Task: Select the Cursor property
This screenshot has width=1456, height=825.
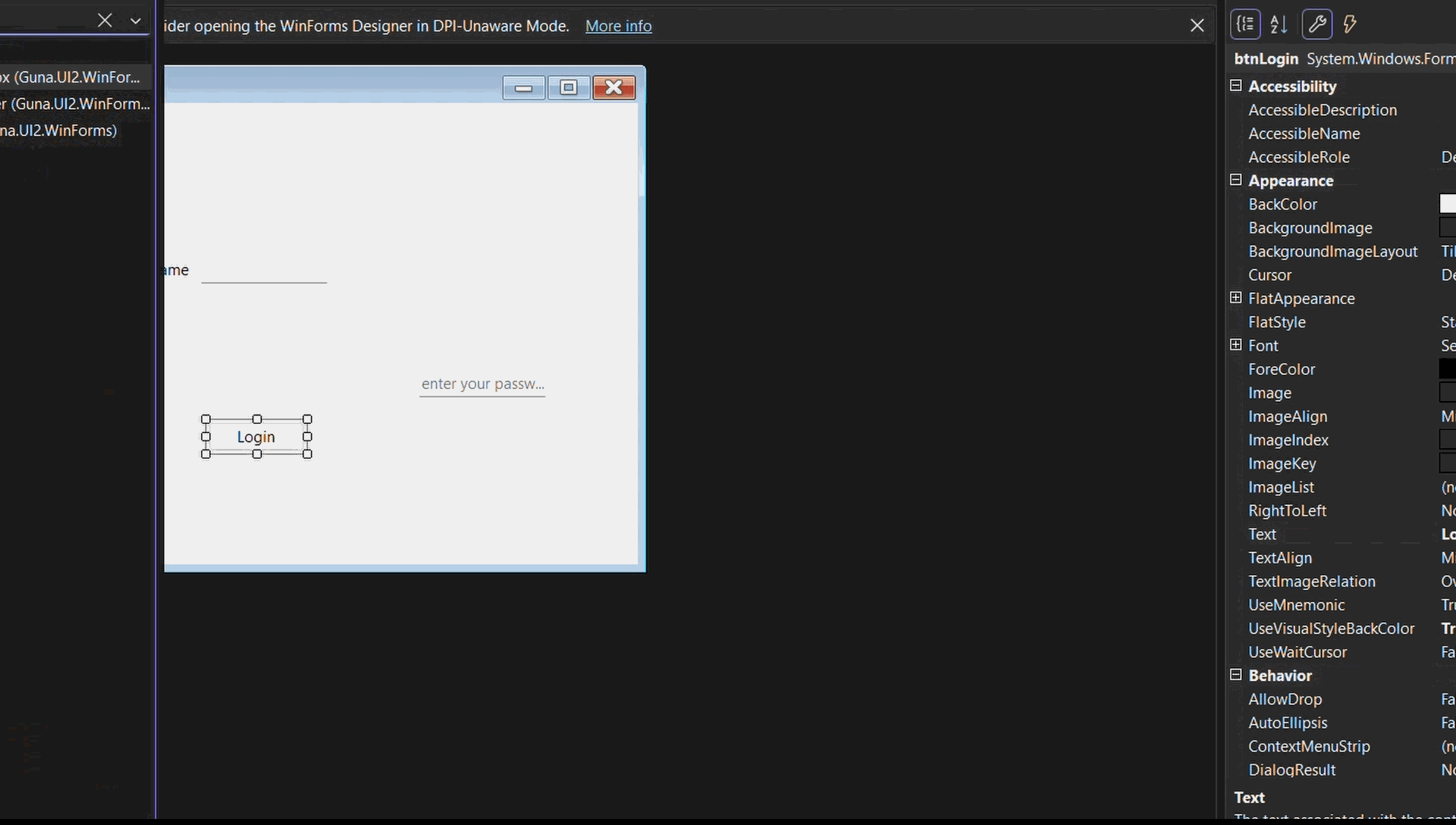Action: (1269, 274)
